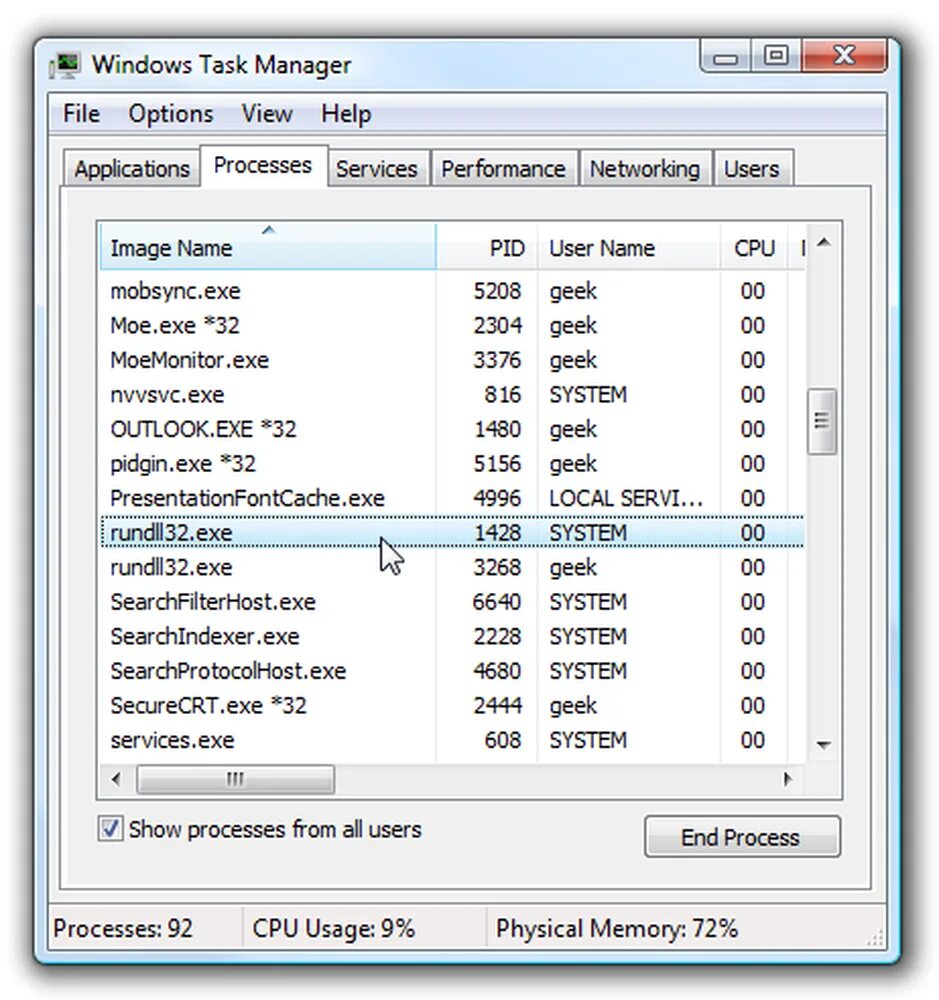The height and width of the screenshot is (1000, 939).
Task: Click the End Process button
Action: [x=742, y=836]
